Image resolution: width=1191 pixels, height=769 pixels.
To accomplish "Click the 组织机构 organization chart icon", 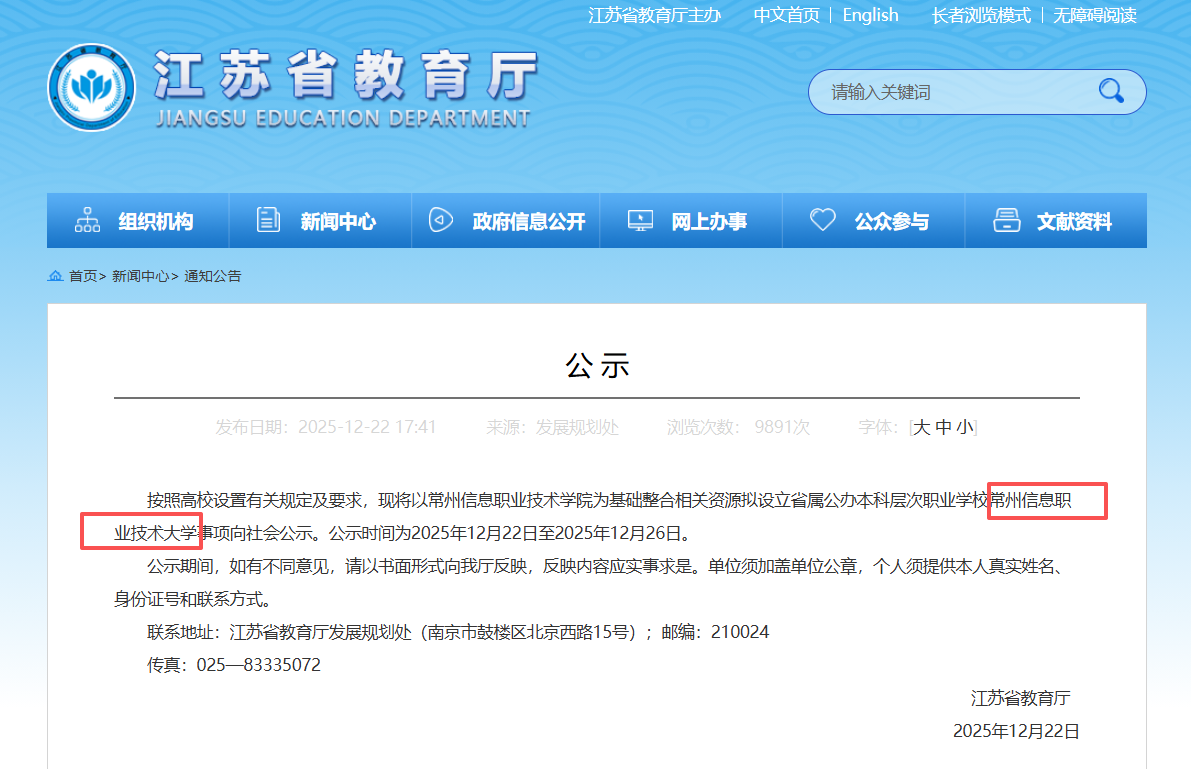I will tap(88, 218).
